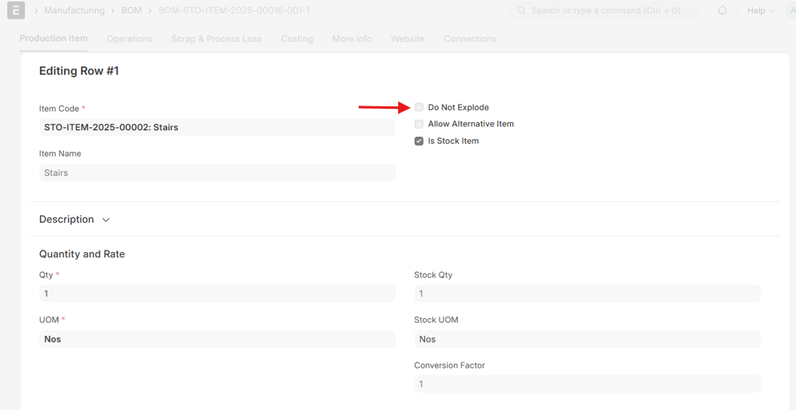This screenshot has width=796, height=410.
Task: Focus the Qty input field
Action: point(216,294)
